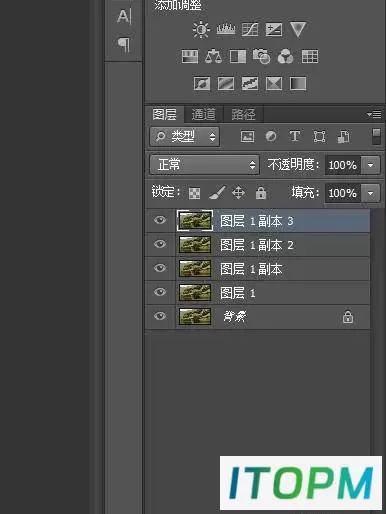Add a Photo Filter adjustment
The image size is (386, 514).
click(x=261, y=56)
